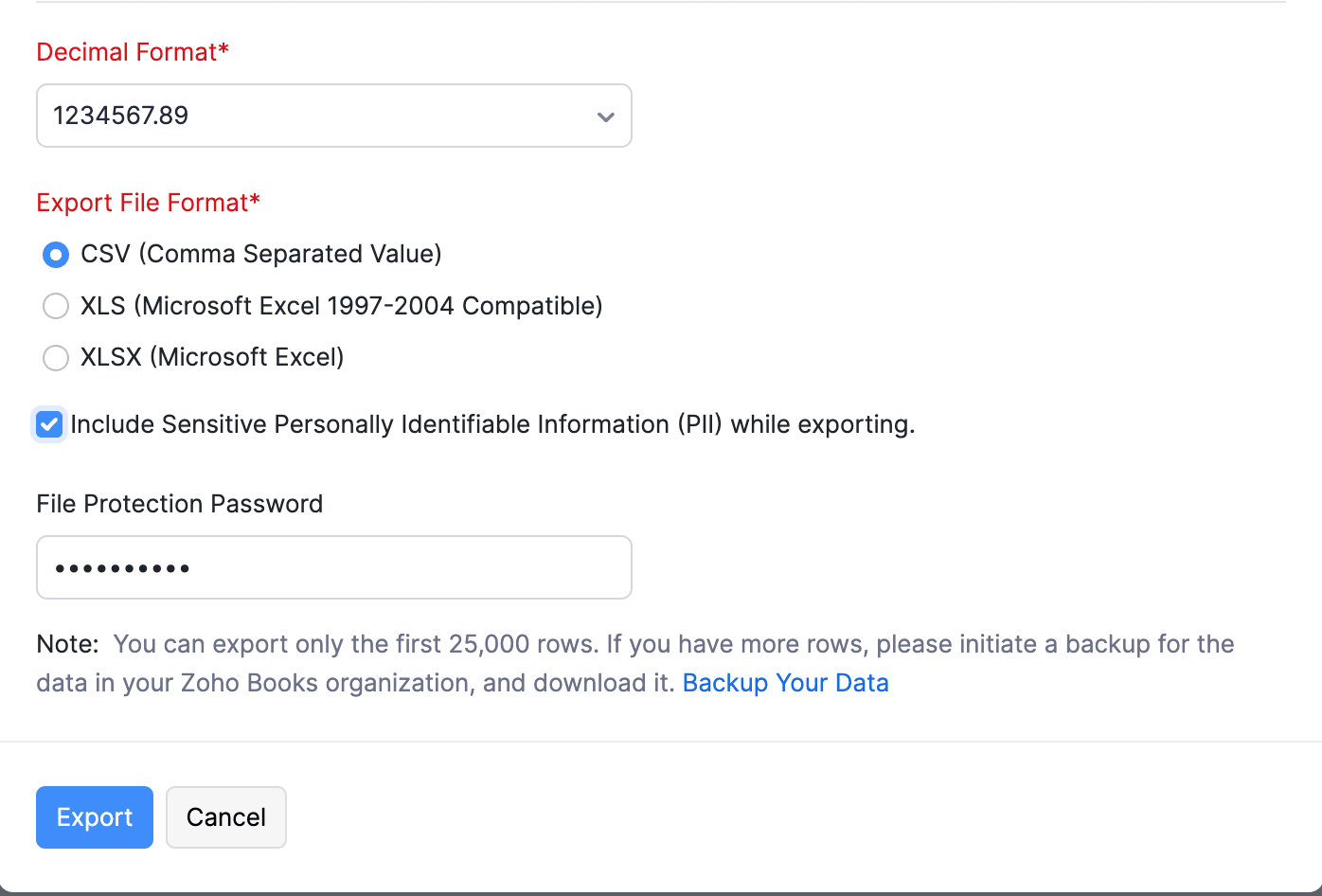
Task: Click the 'CSV (Comma Separated Value)' label text
Action: pyautogui.click(x=261, y=254)
